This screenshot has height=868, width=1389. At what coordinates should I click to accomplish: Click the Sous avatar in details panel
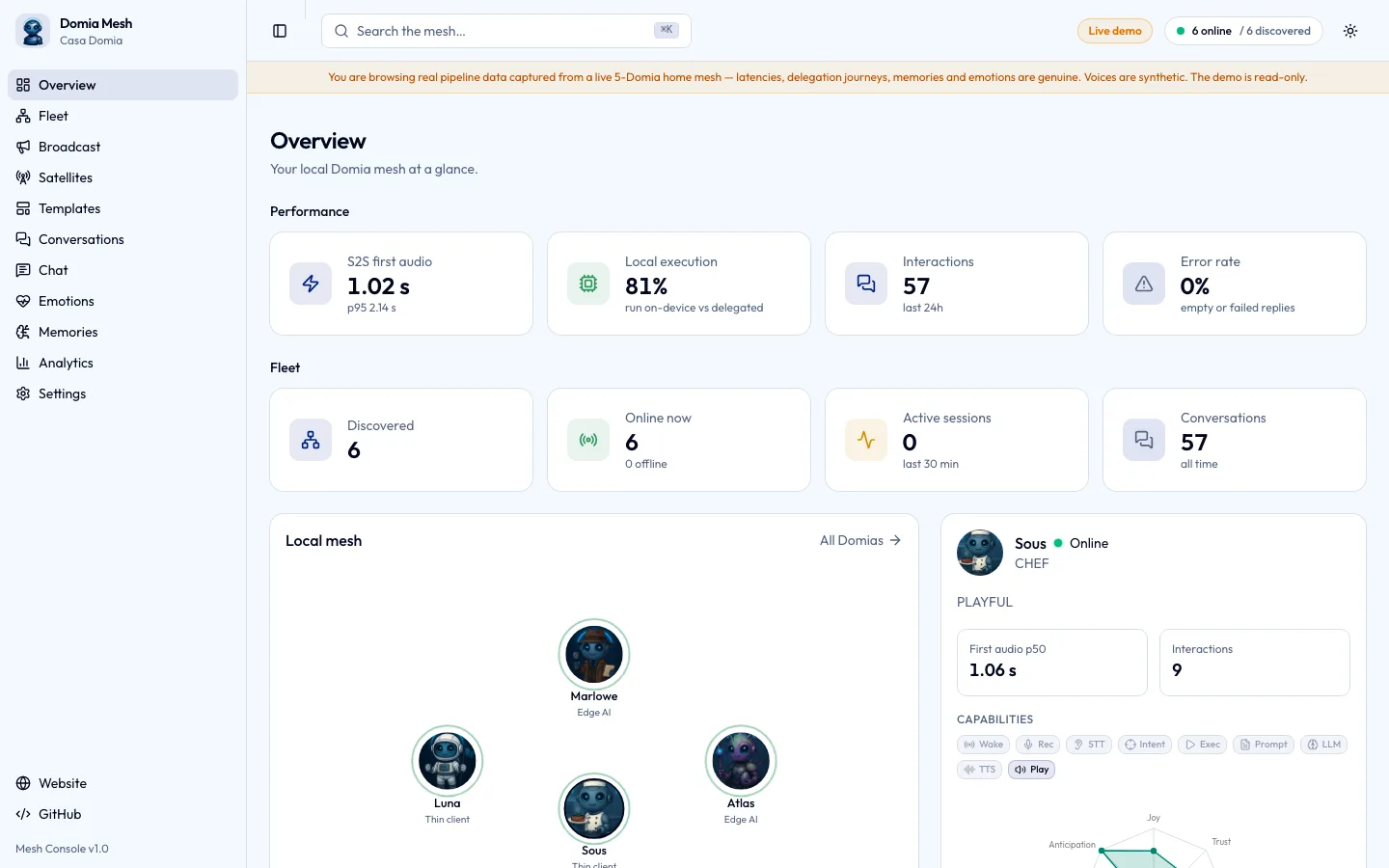[980, 553]
